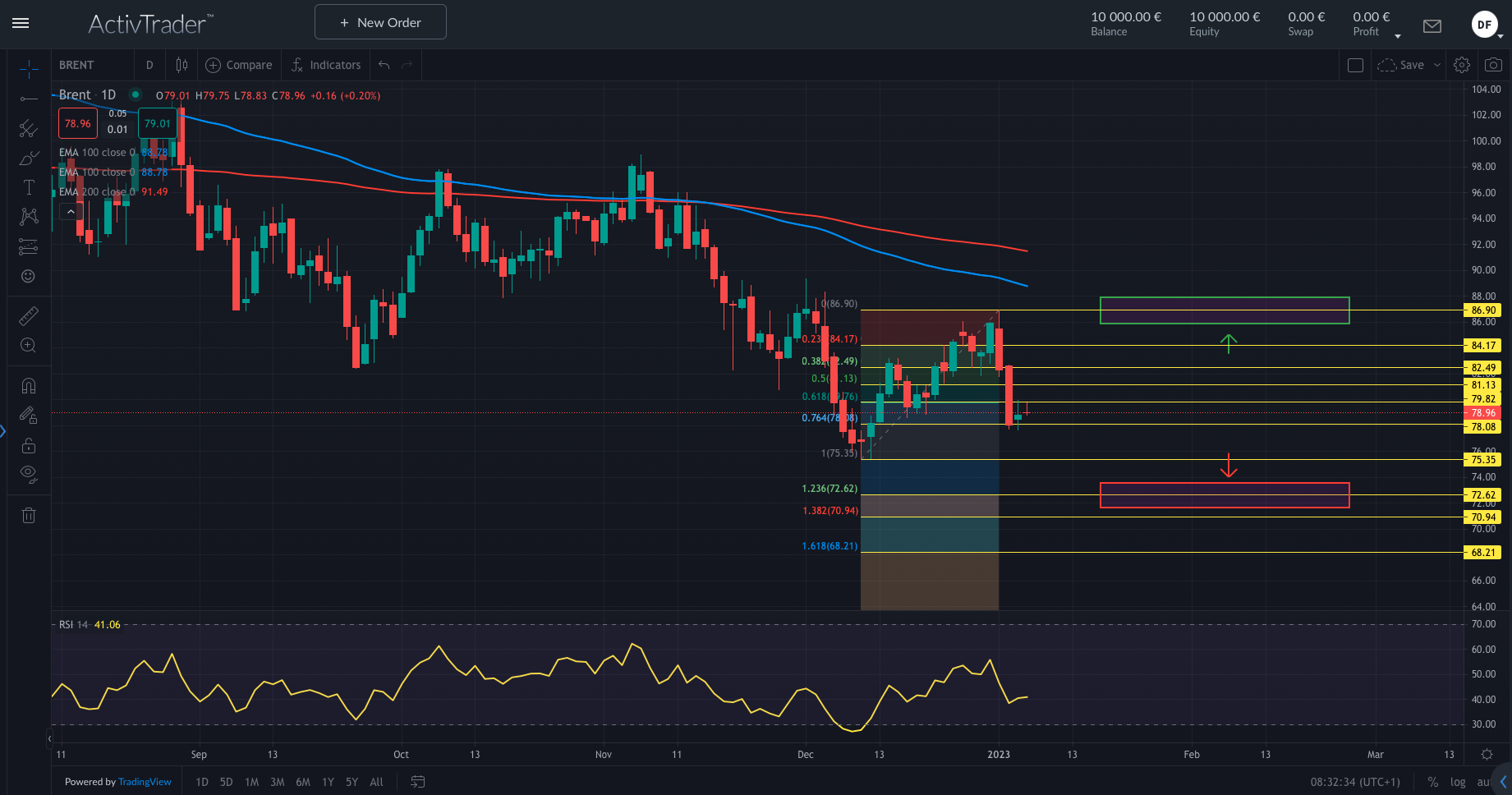This screenshot has height=795, width=1512.
Task: Lock all drawings on the chart
Action: [29, 445]
